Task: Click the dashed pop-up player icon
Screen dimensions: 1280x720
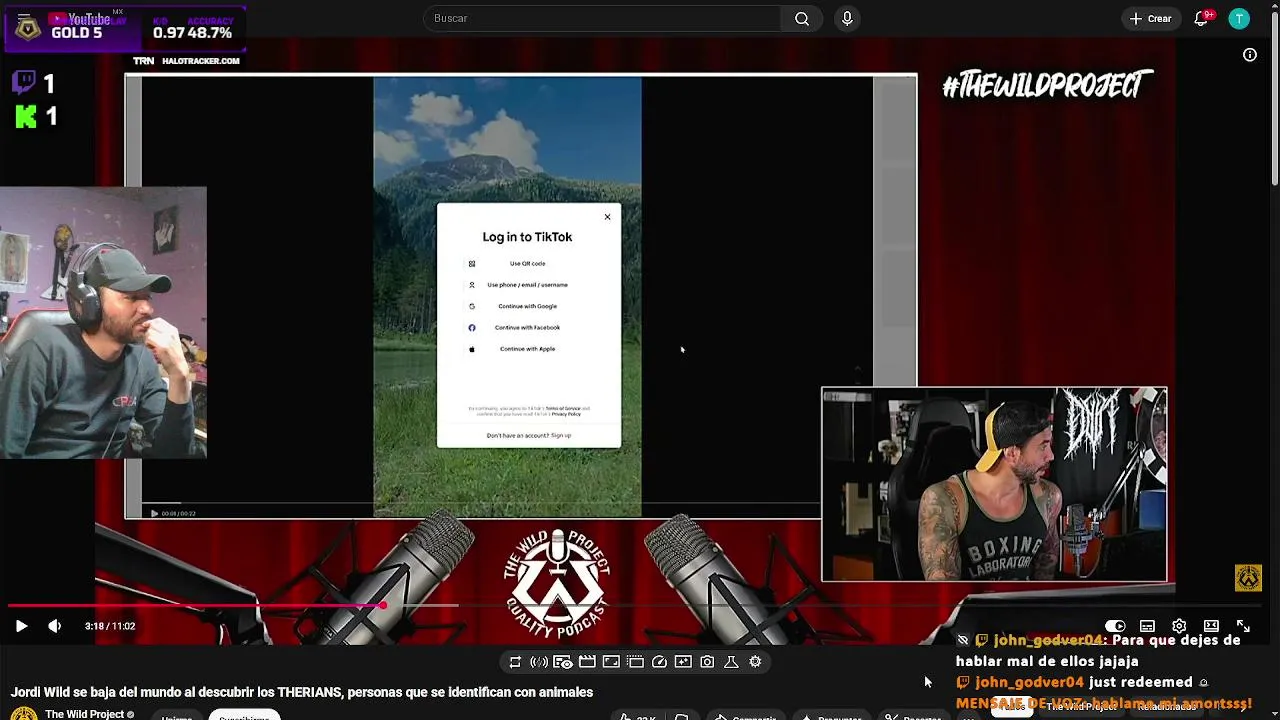Action: click(635, 662)
